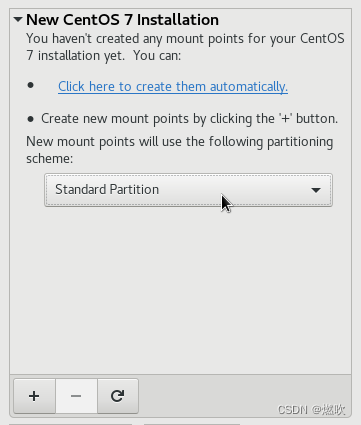Click the partitioning scheme dropdown arrow
The height and width of the screenshot is (425, 361).
[x=316, y=190]
